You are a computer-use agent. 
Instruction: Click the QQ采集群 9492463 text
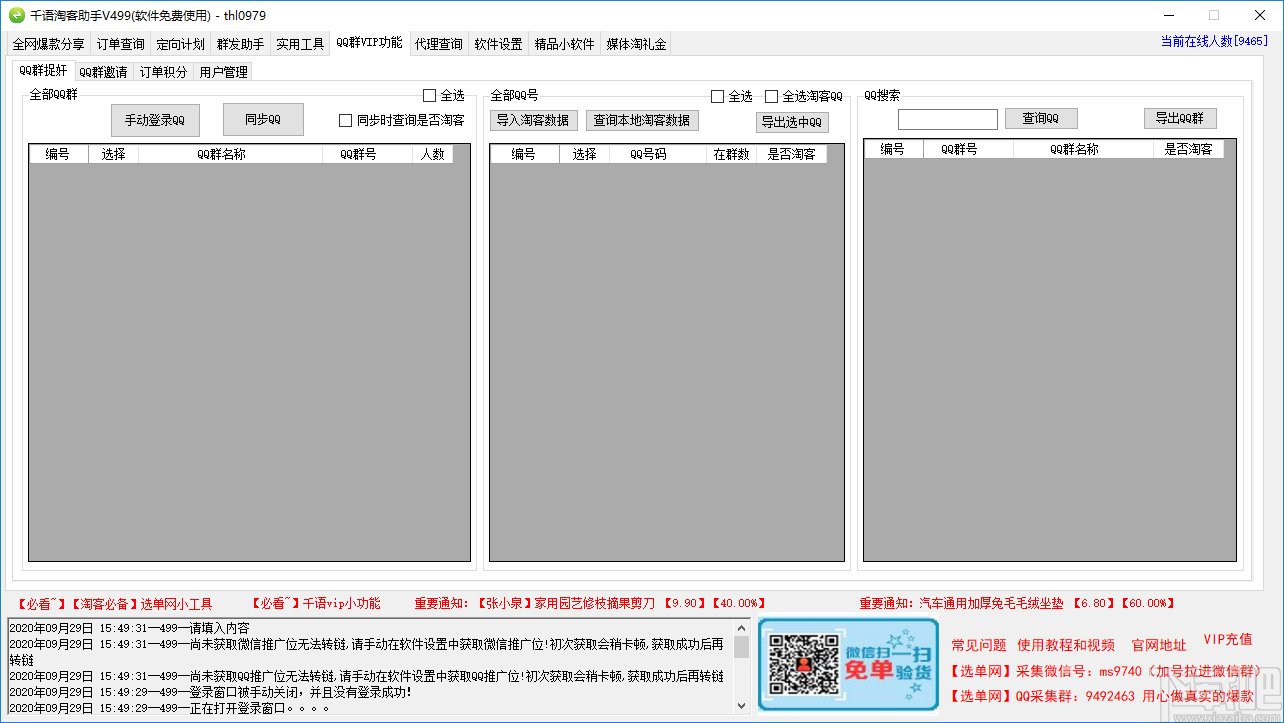pos(1101,695)
